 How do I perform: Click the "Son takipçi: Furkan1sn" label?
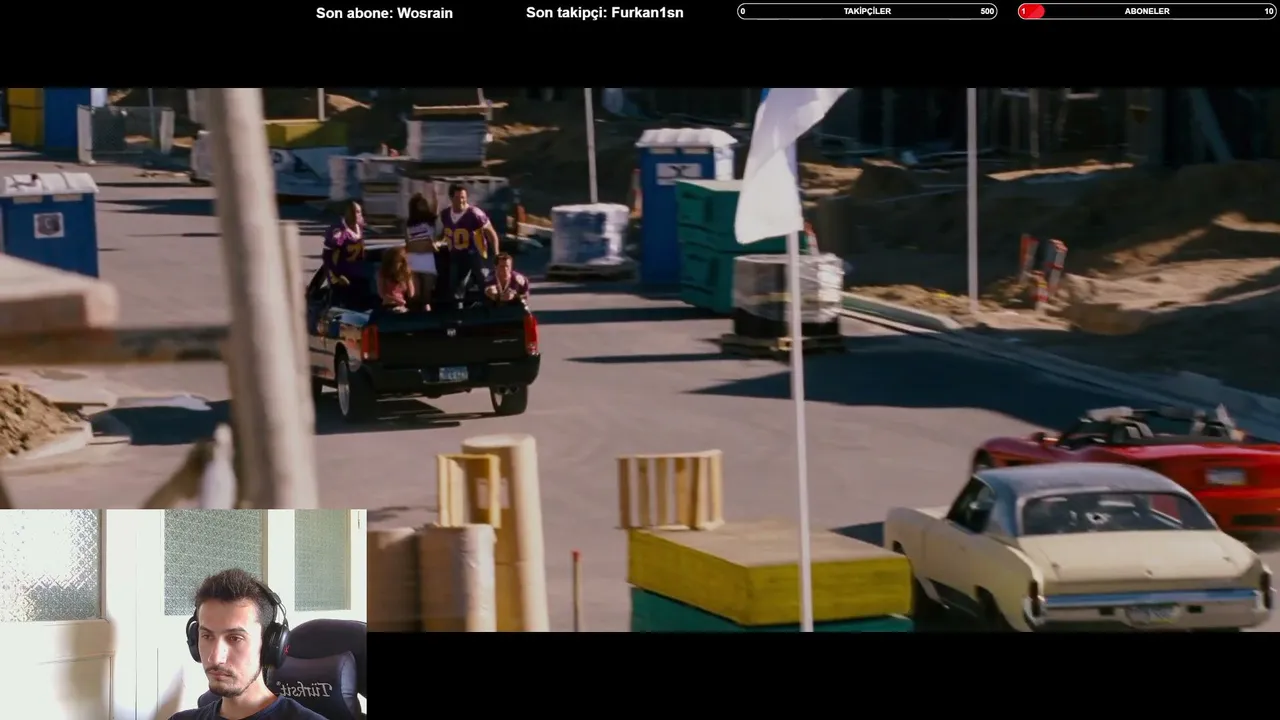pyautogui.click(x=605, y=13)
